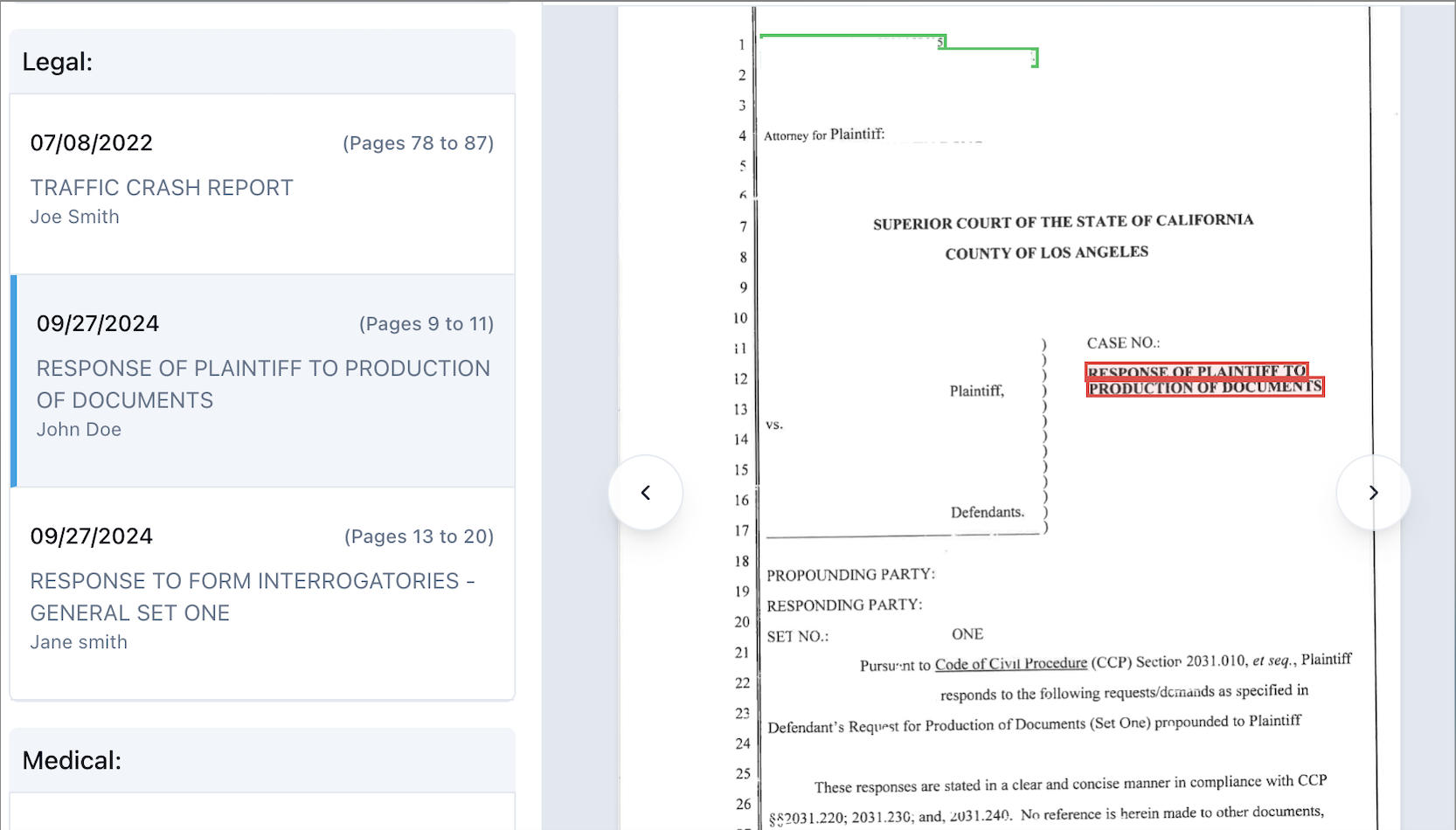Image resolution: width=1456 pixels, height=830 pixels.
Task: Click the red-highlighted title in document
Action: [1204, 380]
